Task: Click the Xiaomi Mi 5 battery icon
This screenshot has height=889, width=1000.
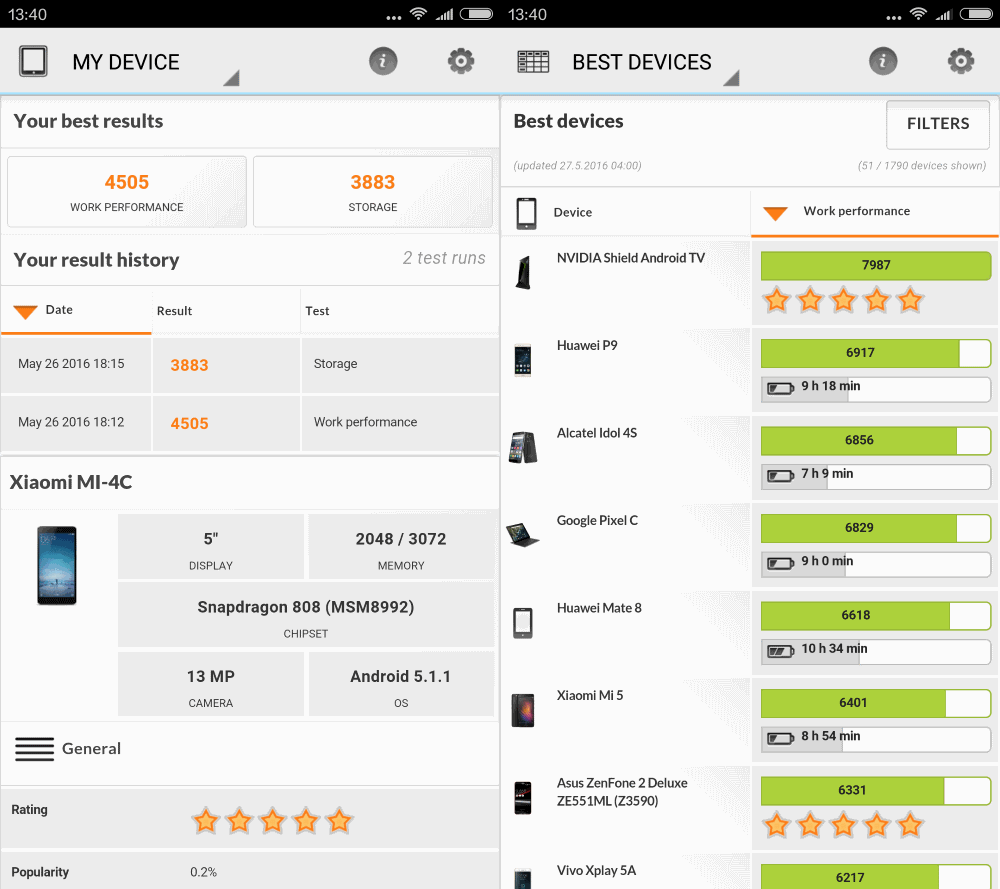Action: click(x=781, y=737)
